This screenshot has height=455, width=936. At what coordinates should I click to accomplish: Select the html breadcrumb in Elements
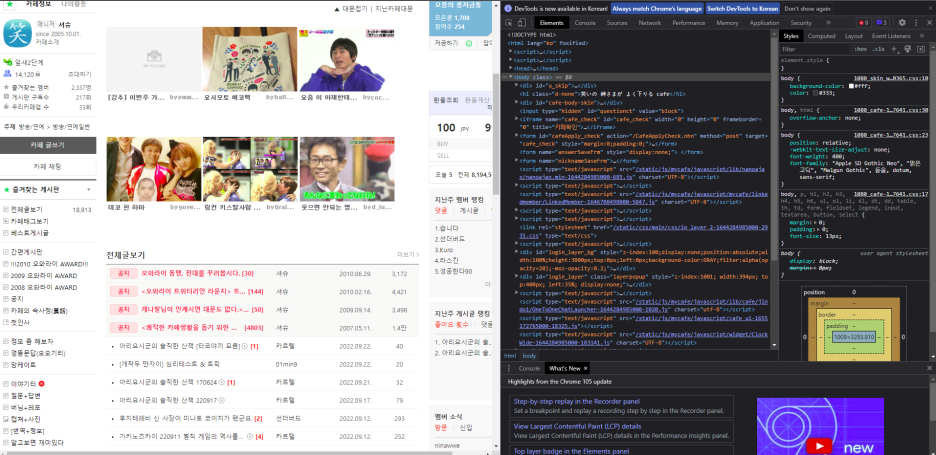[x=509, y=355]
